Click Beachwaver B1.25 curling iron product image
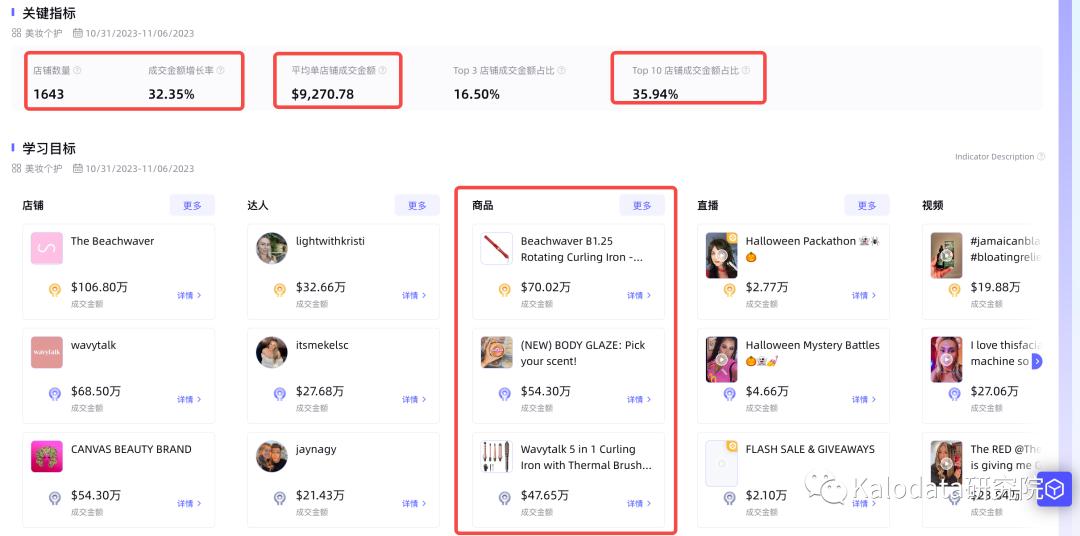The width and height of the screenshot is (1080, 536). (x=497, y=249)
